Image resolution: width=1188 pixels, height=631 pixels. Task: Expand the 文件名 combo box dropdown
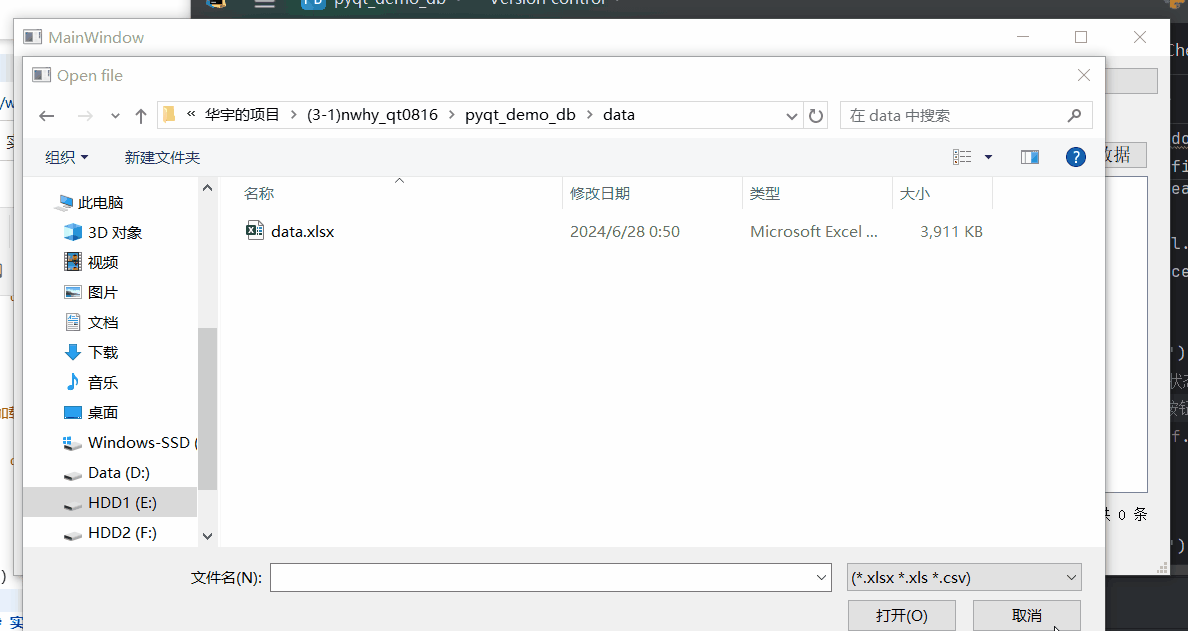pos(821,578)
